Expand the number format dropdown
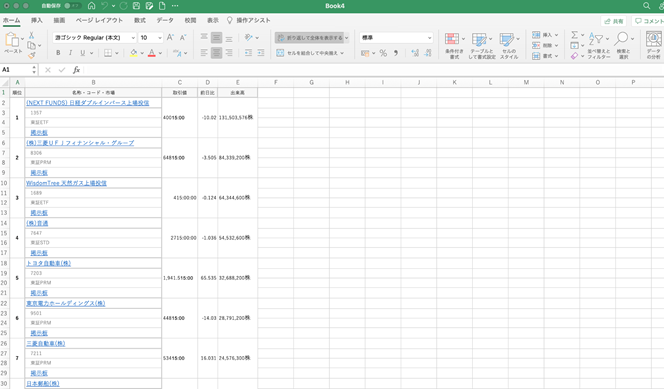 [396, 38]
